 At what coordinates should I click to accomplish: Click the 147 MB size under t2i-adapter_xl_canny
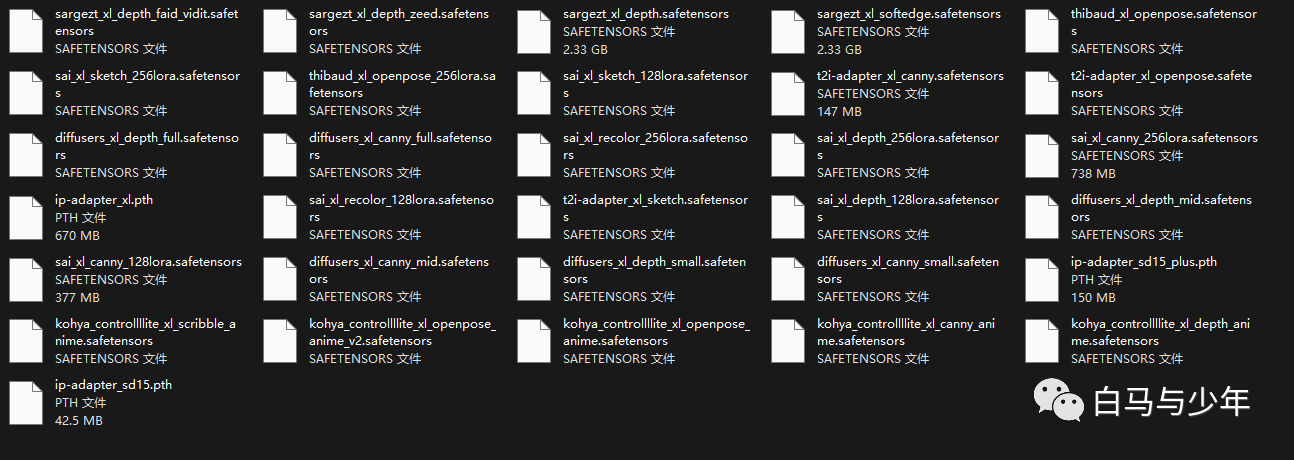tap(839, 112)
